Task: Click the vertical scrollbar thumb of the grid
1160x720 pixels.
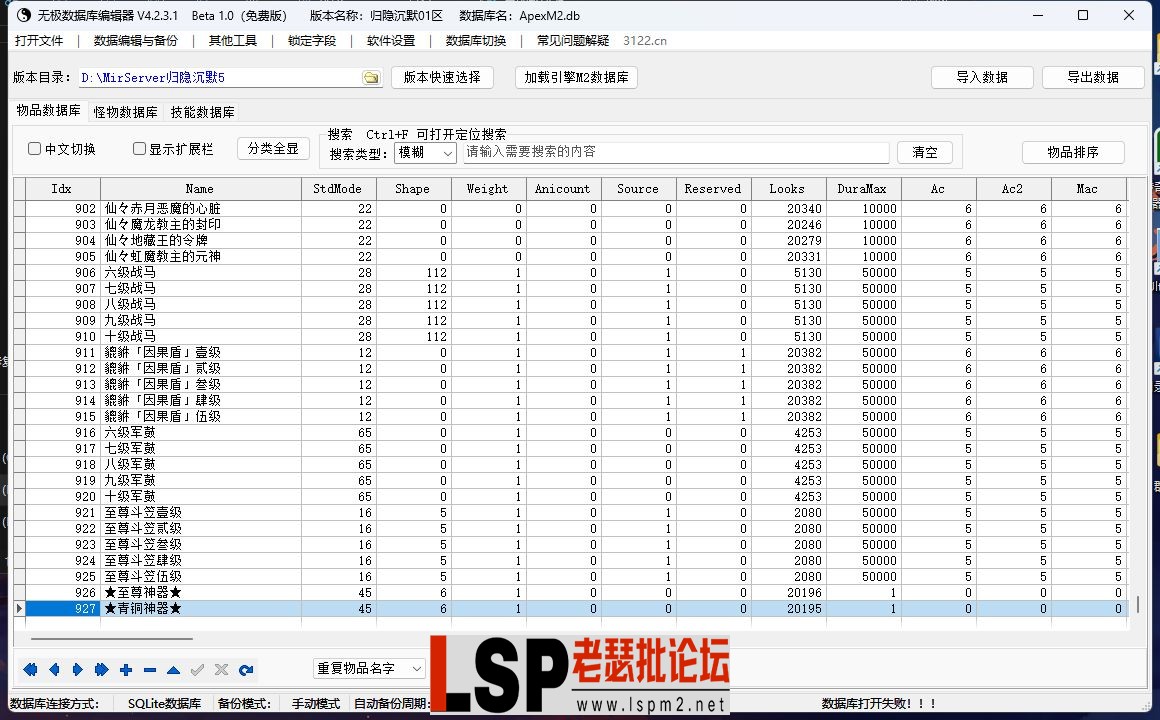Action: tap(1138, 604)
